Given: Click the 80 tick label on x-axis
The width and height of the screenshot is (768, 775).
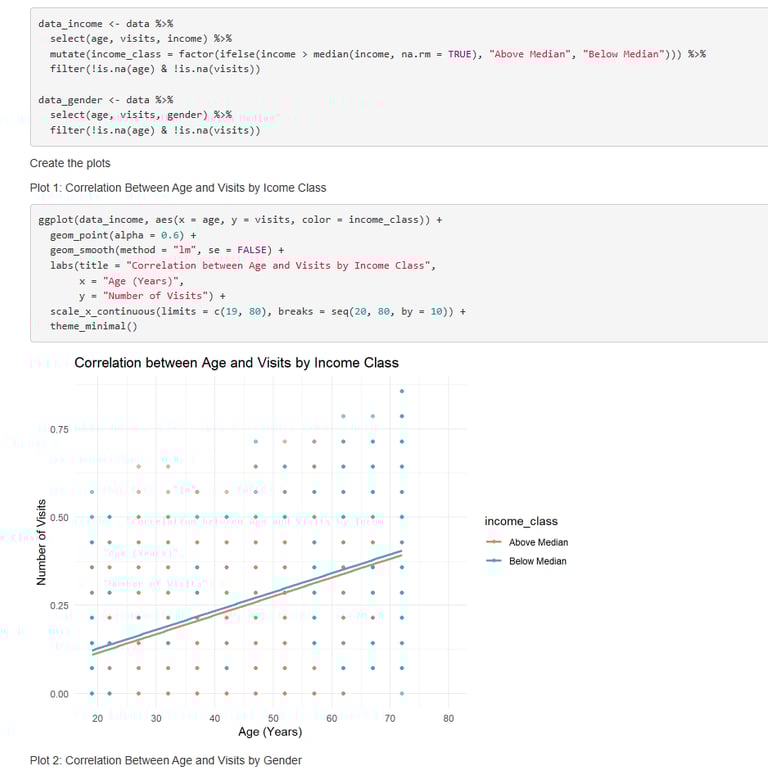Looking at the screenshot, I should coord(448,718).
